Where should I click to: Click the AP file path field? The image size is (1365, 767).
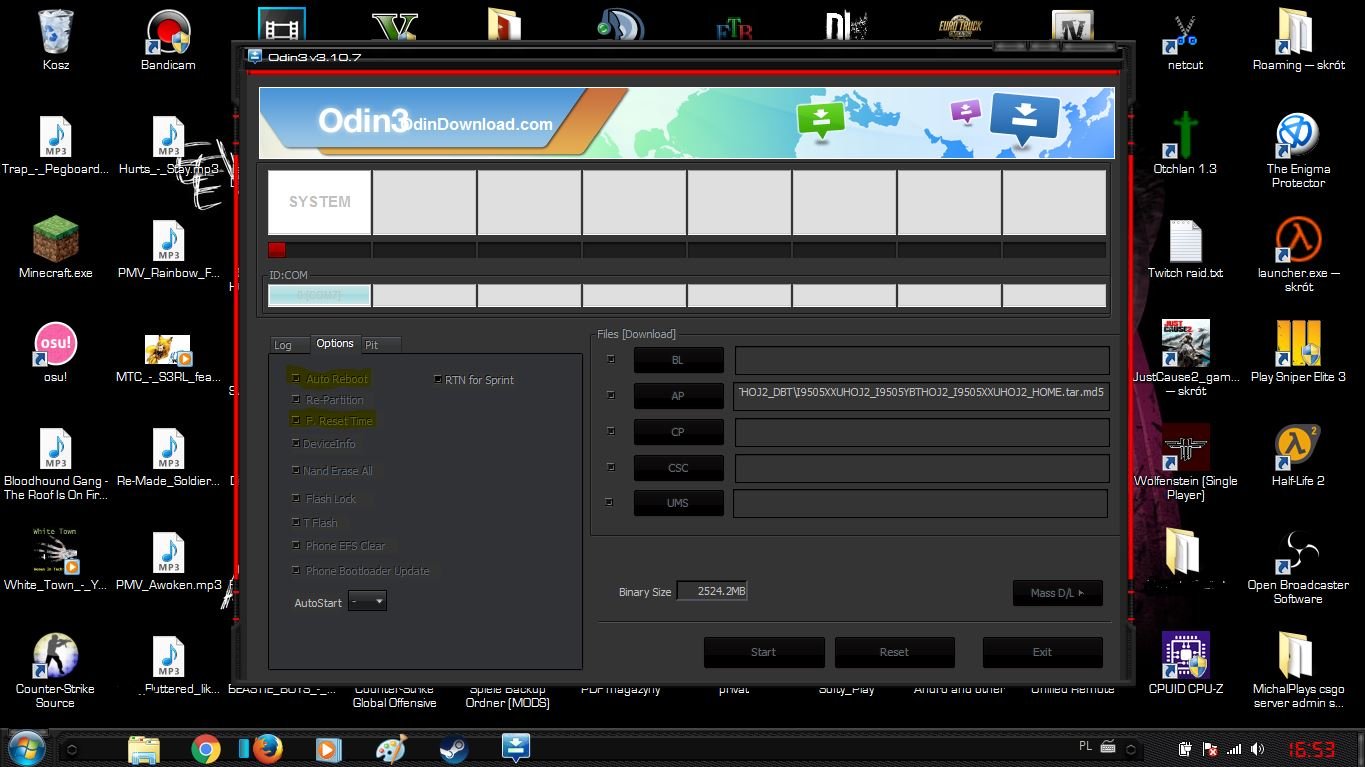click(x=921, y=396)
